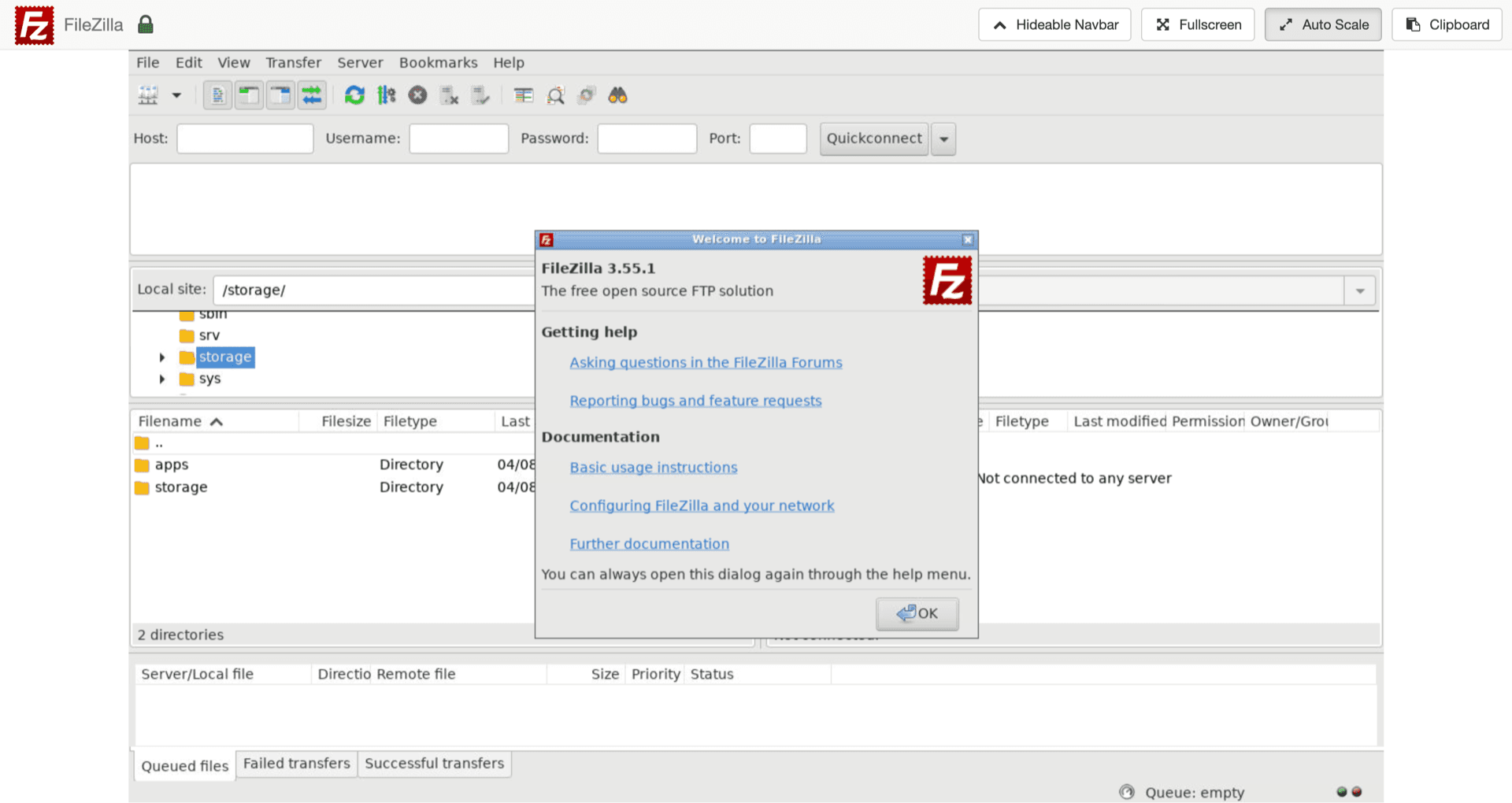
Task: Open Configuring FileZilla and your network link
Action: pyautogui.click(x=702, y=505)
